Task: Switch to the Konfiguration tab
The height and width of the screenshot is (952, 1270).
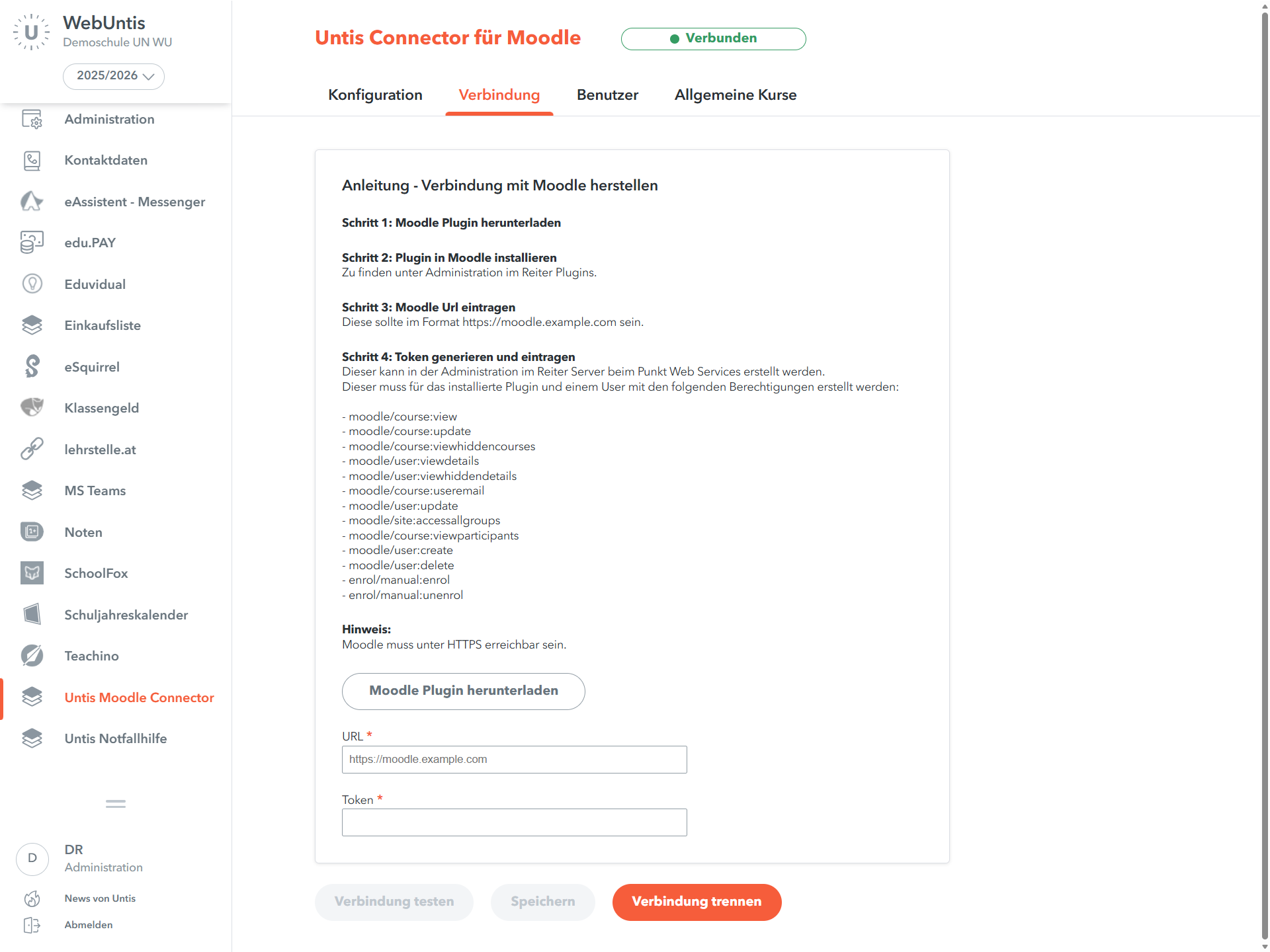Action: pyautogui.click(x=375, y=95)
